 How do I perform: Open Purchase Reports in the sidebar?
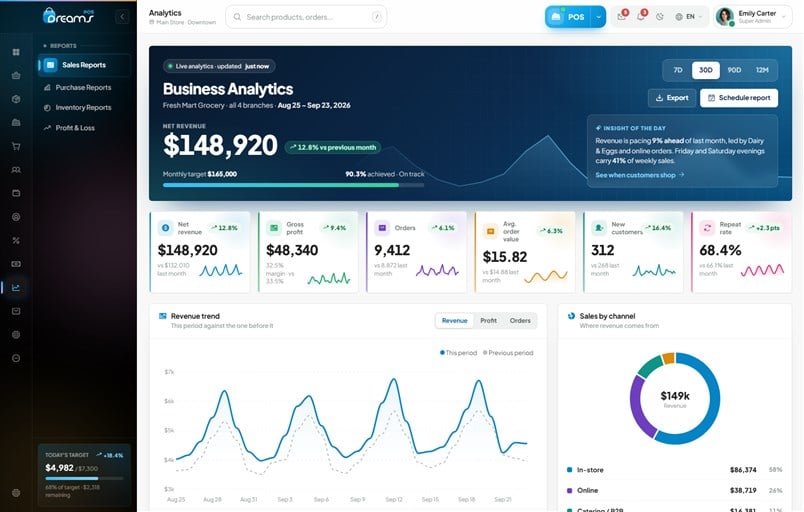84,88
